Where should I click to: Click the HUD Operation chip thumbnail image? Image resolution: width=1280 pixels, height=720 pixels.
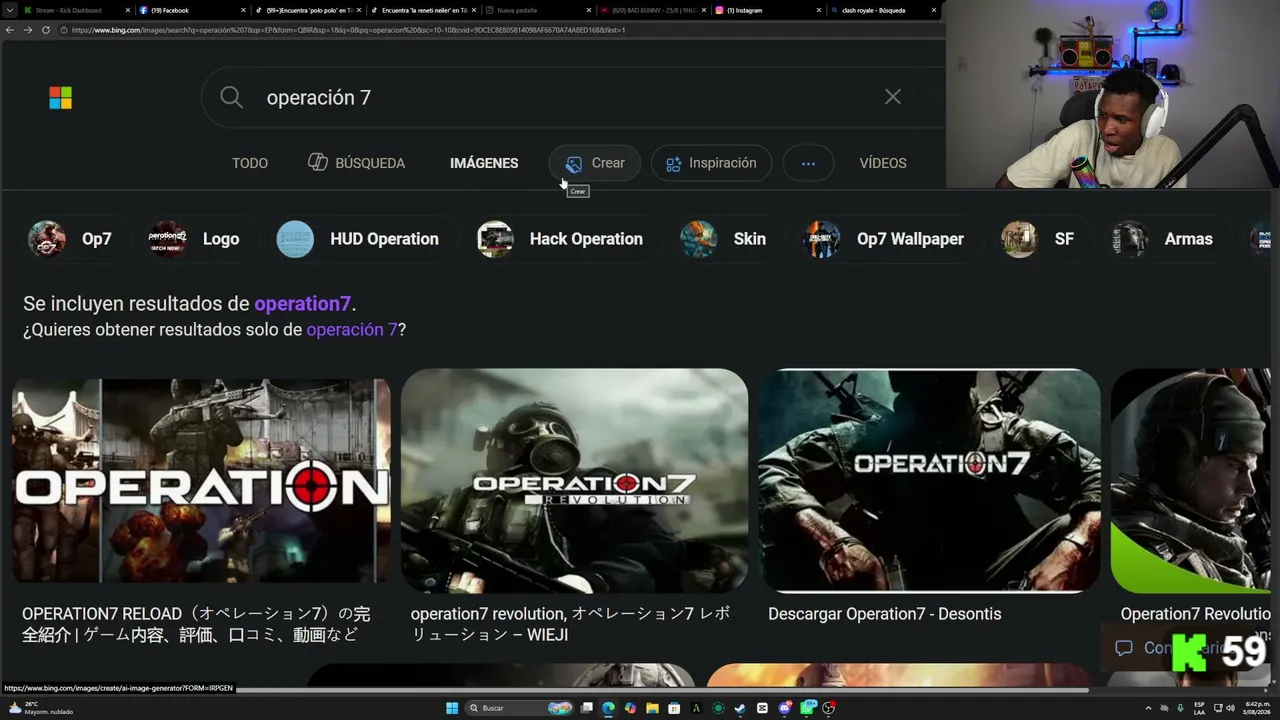coord(295,239)
